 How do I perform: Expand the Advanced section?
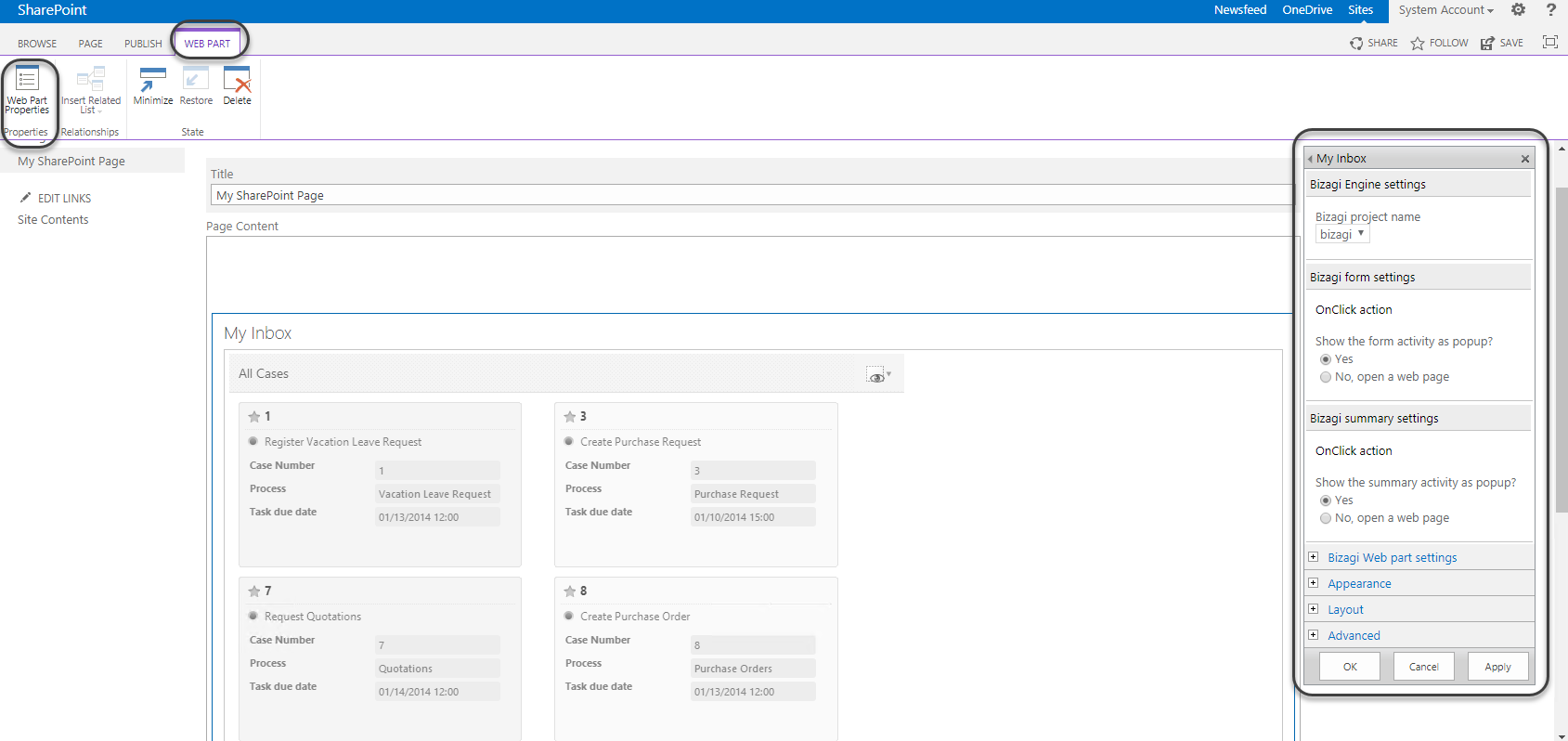coord(1313,635)
